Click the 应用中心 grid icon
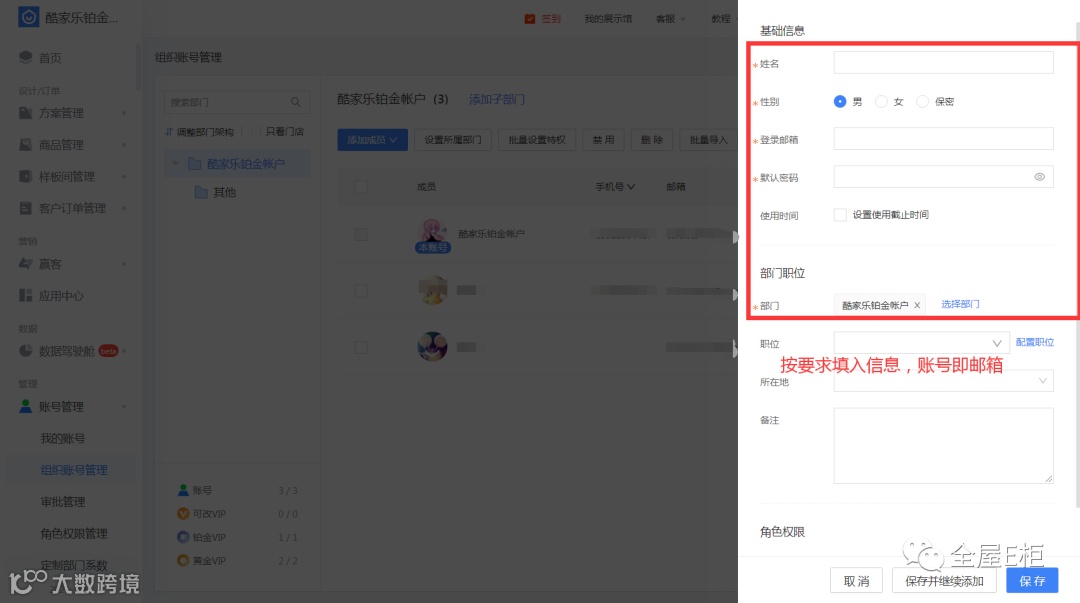The height and width of the screenshot is (603, 1080). tap(25, 296)
